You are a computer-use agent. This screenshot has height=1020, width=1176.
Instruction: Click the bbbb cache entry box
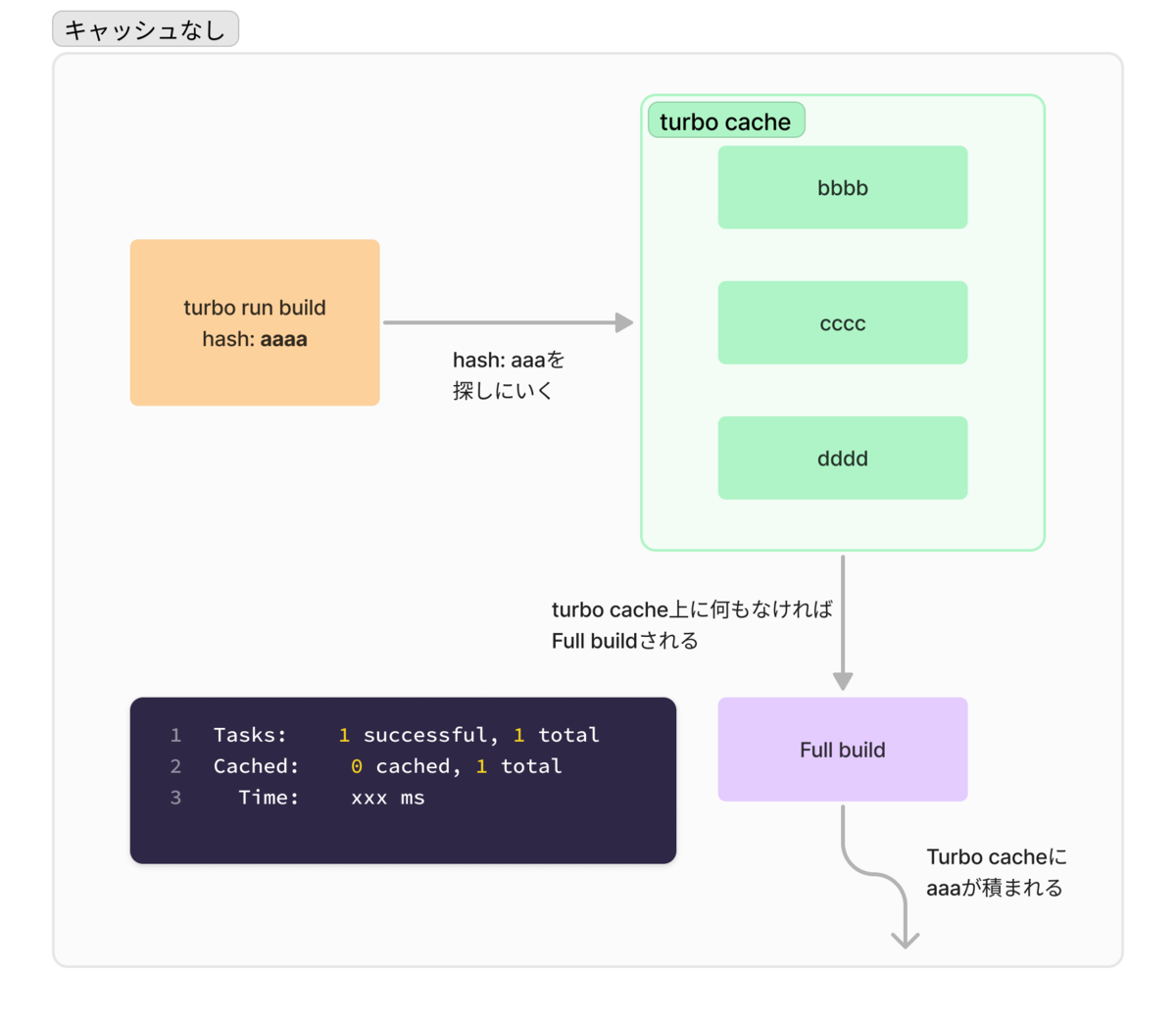point(843,187)
